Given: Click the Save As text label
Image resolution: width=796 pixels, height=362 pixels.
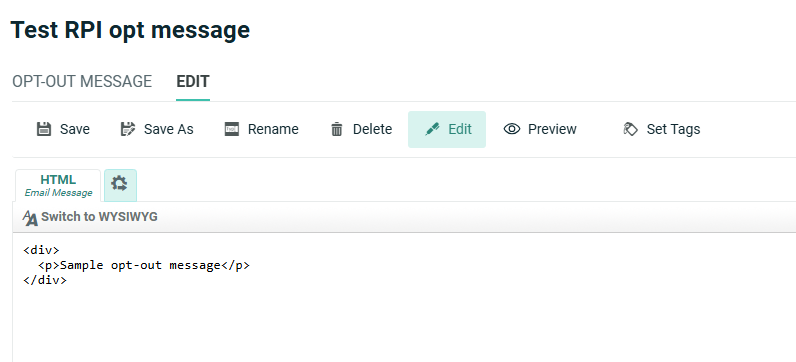Looking at the screenshot, I should point(169,129).
